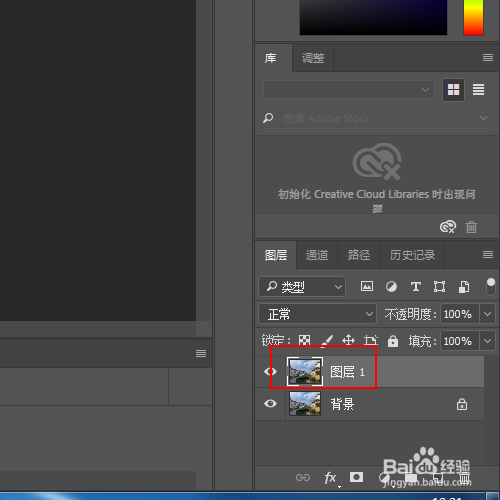This screenshot has width=500, height=500.
Task: Switch Libraries to grid view
Action: click(453, 90)
